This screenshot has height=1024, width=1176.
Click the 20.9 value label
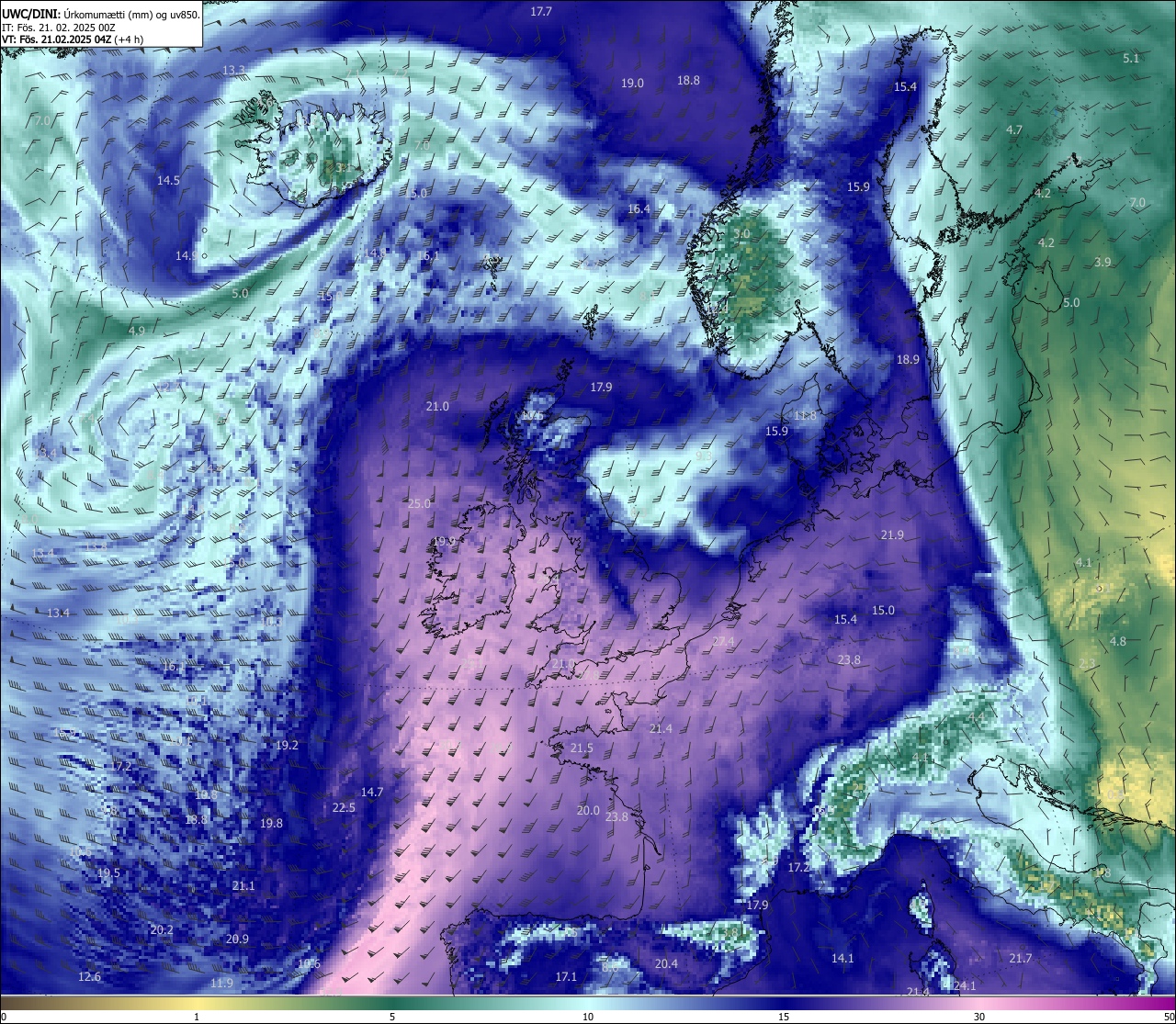tap(237, 940)
